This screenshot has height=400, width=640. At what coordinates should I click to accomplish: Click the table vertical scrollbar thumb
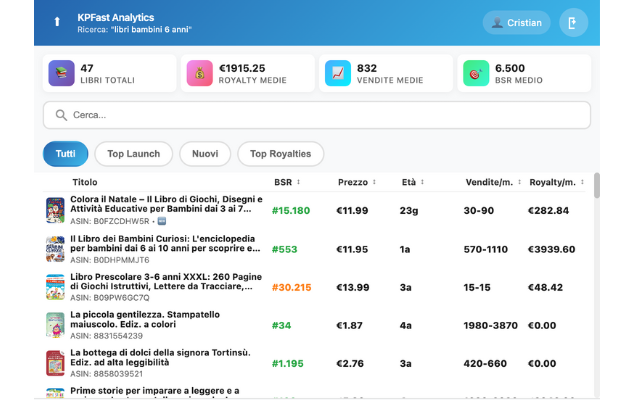(x=597, y=186)
